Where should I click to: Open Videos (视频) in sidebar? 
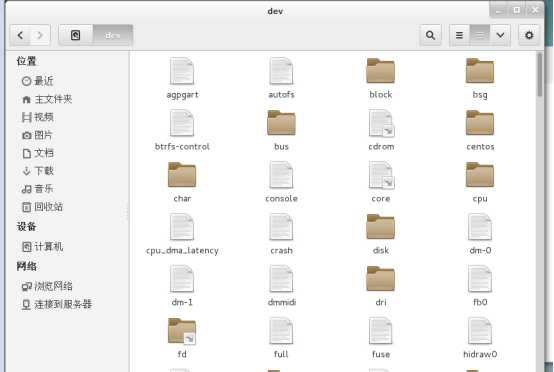click(x=37, y=117)
